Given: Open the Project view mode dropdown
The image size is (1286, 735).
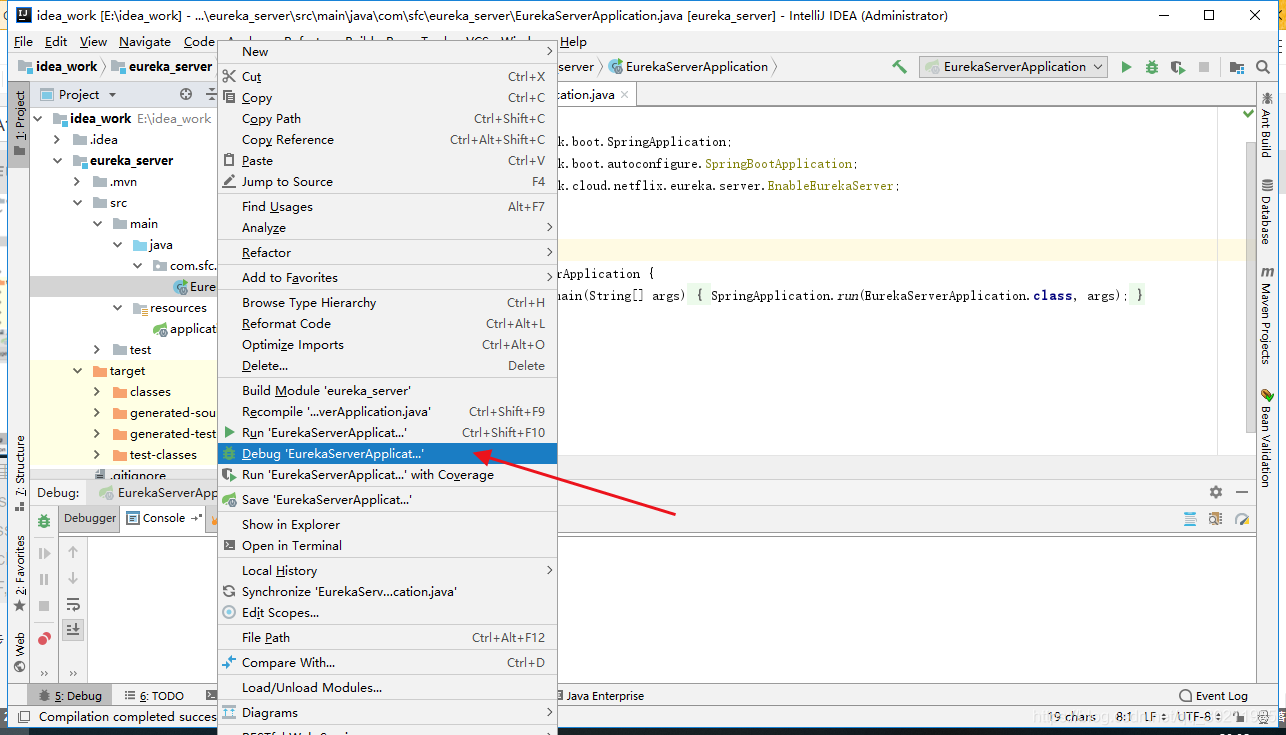Looking at the screenshot, I should (112, 94).
